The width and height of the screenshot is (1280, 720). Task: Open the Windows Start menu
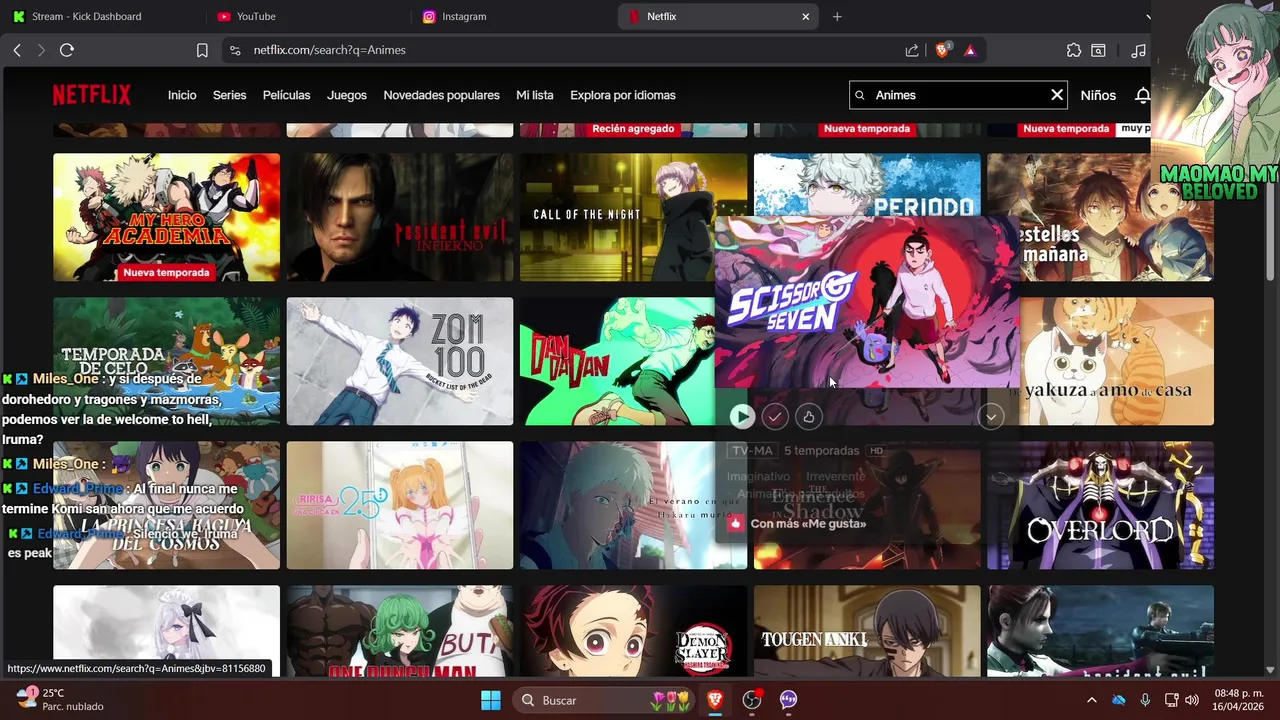491,700
